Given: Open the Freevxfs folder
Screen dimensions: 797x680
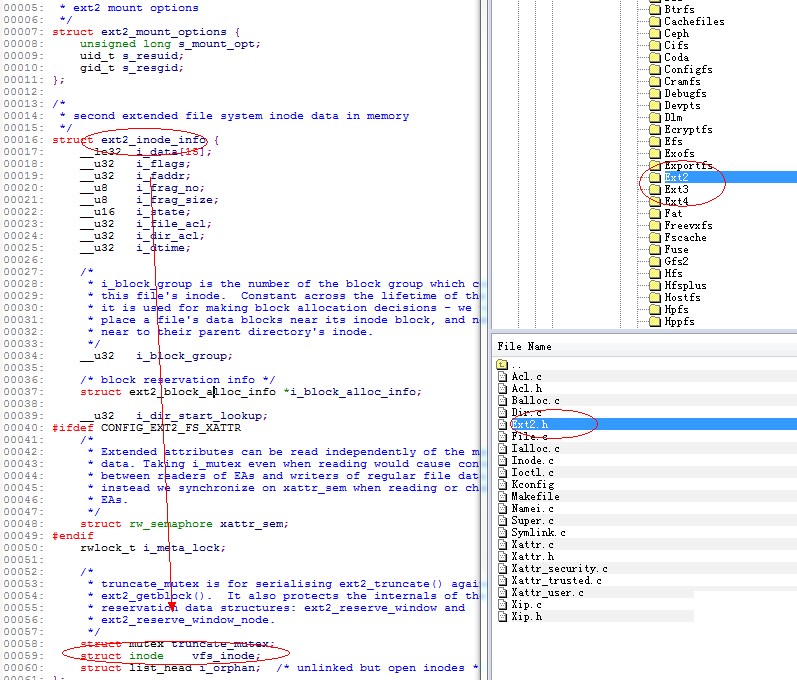Looking at the screenshot, I should click(688, 225).
